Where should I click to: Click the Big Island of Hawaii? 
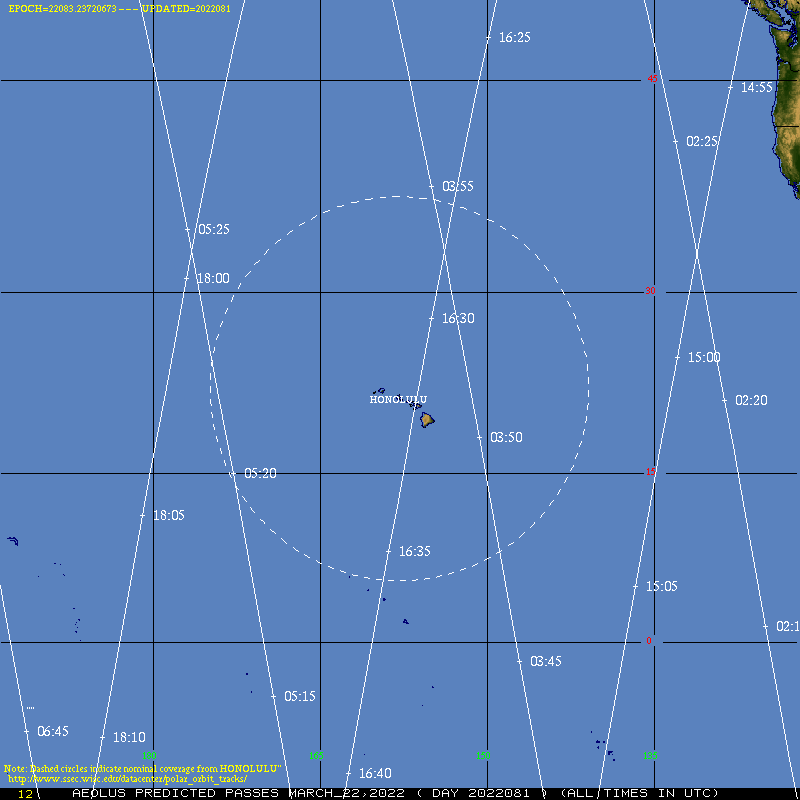pos(427,420)
